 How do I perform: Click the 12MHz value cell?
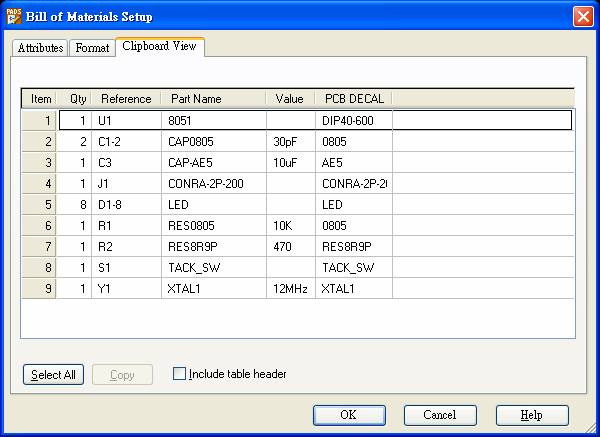[x=290, y=288]
